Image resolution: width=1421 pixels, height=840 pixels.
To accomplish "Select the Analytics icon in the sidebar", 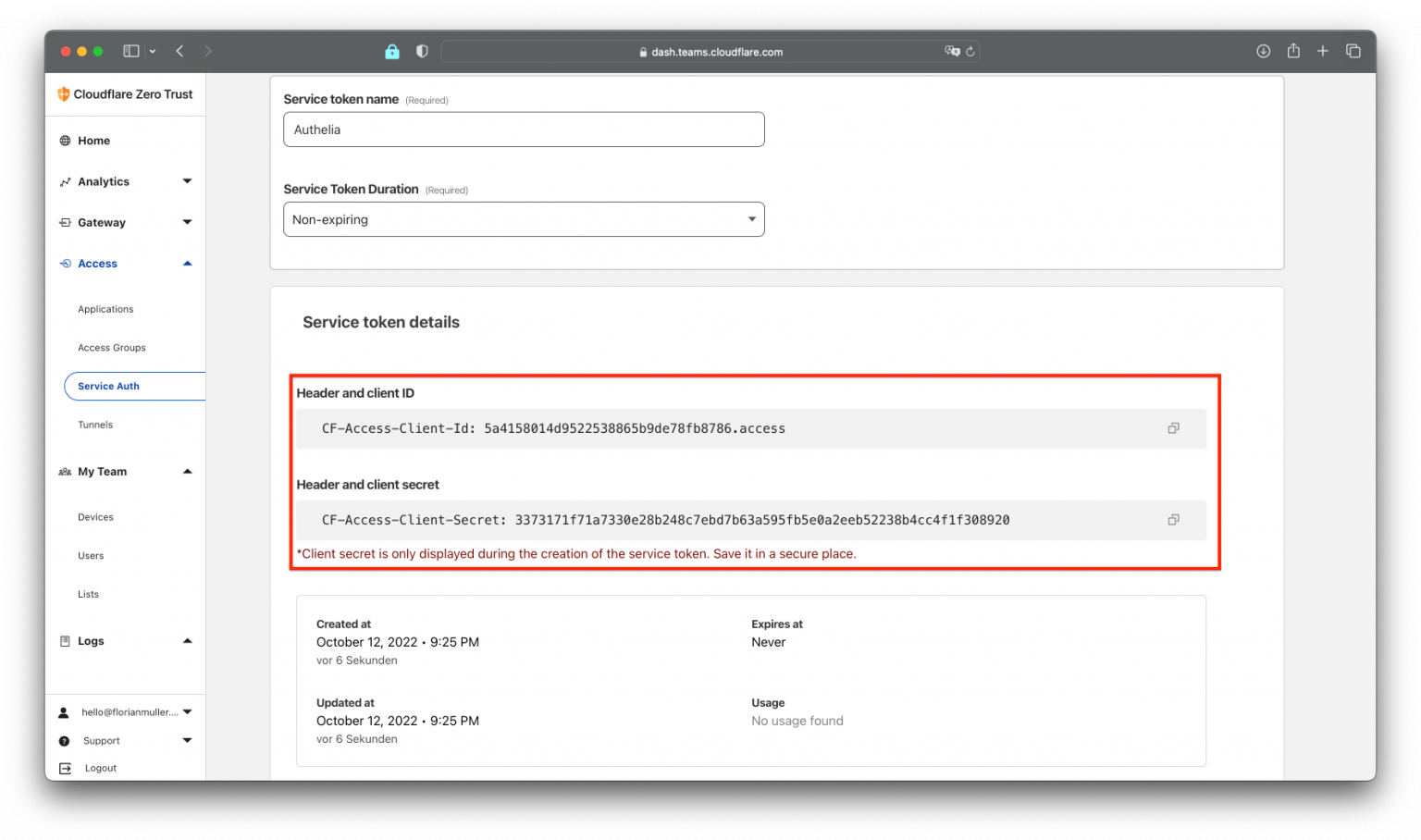I will coord(65,181).
